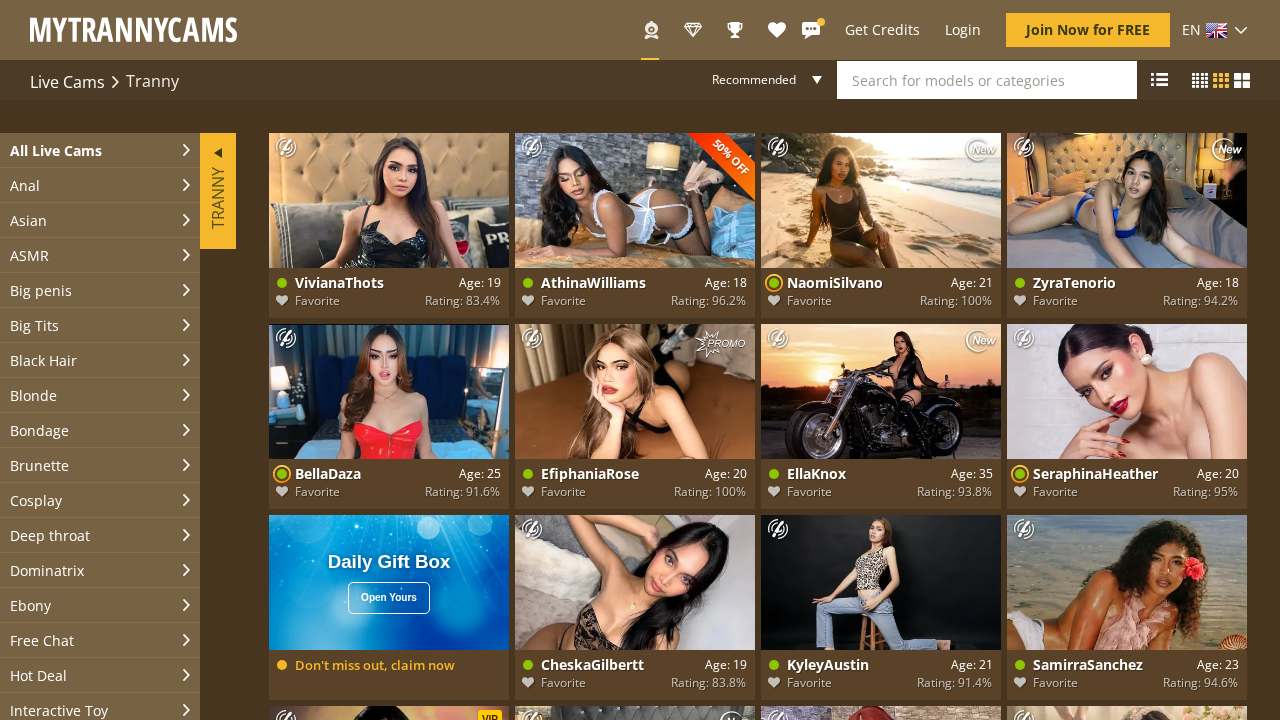Select Brunette category
1280x720 pixels.
click(x=100, y=465)
